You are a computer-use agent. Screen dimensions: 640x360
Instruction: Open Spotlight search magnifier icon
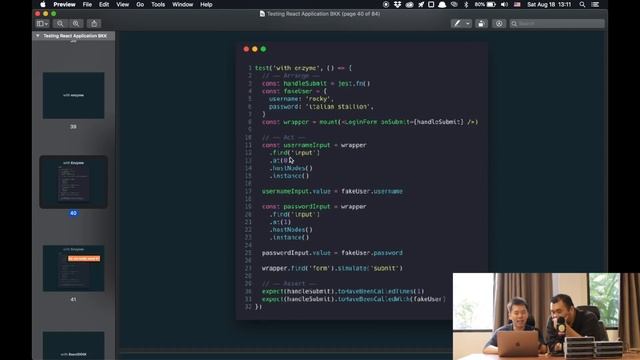tap(582, 4)
